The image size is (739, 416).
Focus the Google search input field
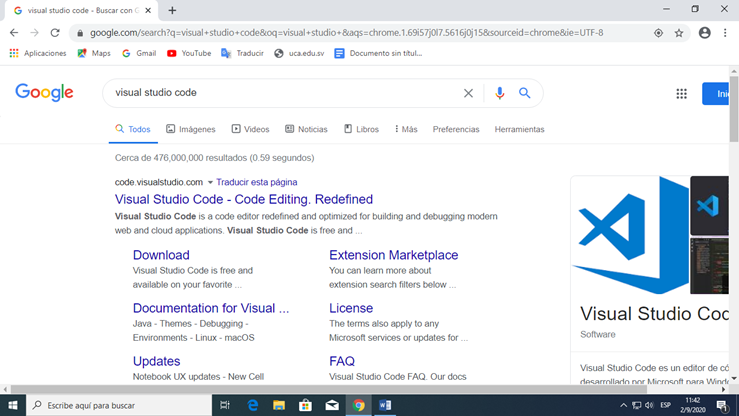click(283, 93)
